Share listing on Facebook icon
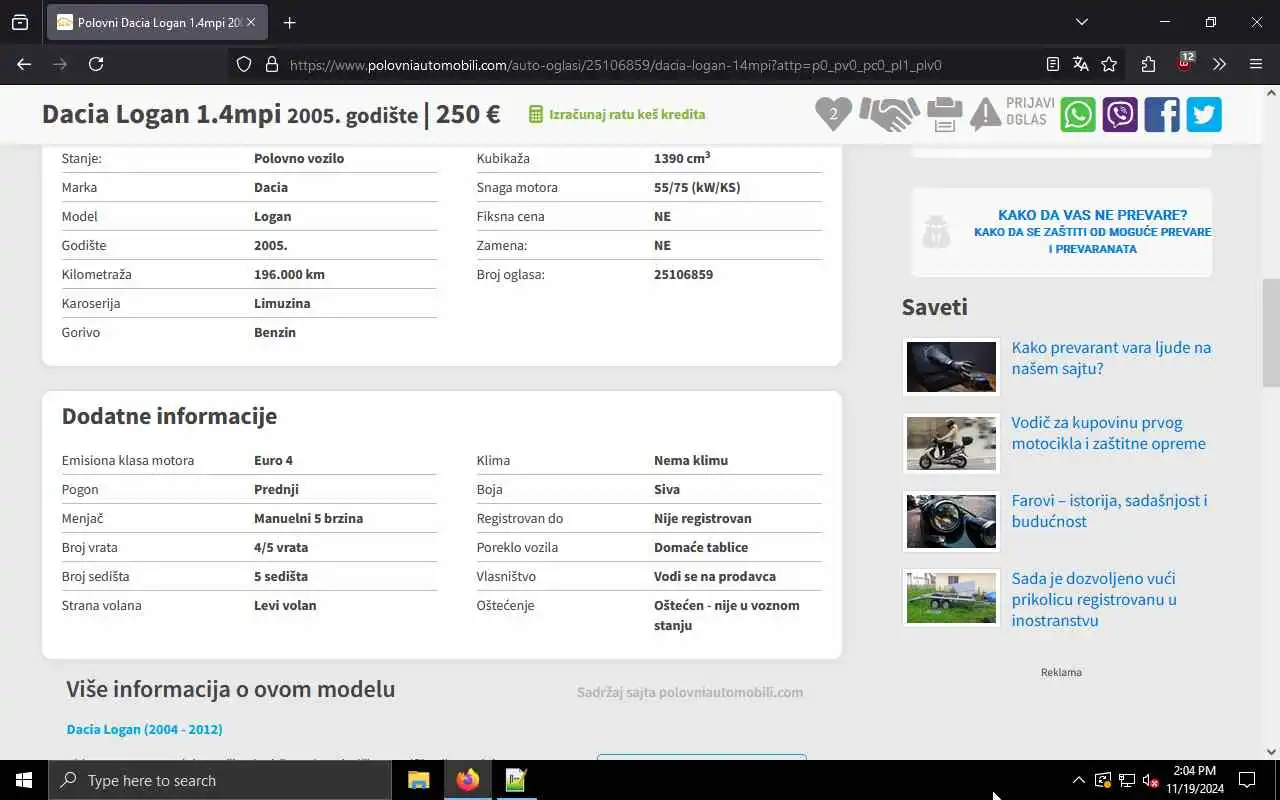Image resolution: width=1280 pixels, height=800 pixels. click(1162, 114)
